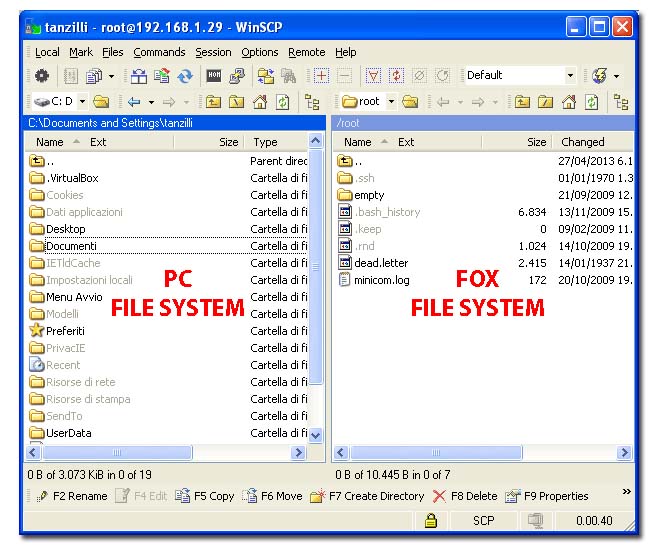Click F7 Create Directory button
Viewport: 662px width, 554px height.
coord(367,496)
